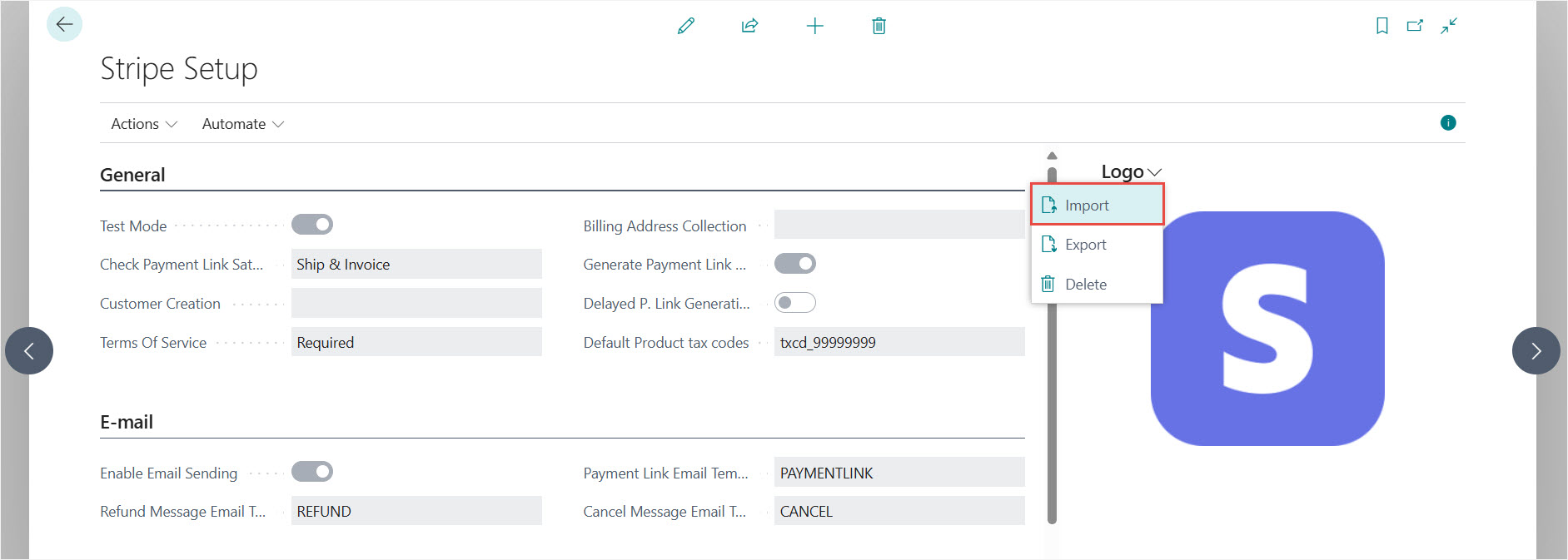Expand the Actions menu

point(144,124)
